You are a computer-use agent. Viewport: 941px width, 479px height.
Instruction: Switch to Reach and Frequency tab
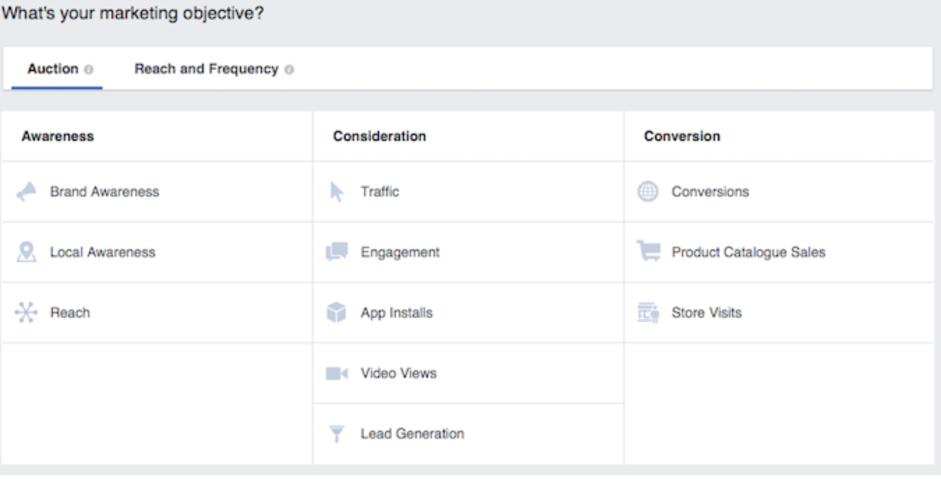[x=206, y=69]
